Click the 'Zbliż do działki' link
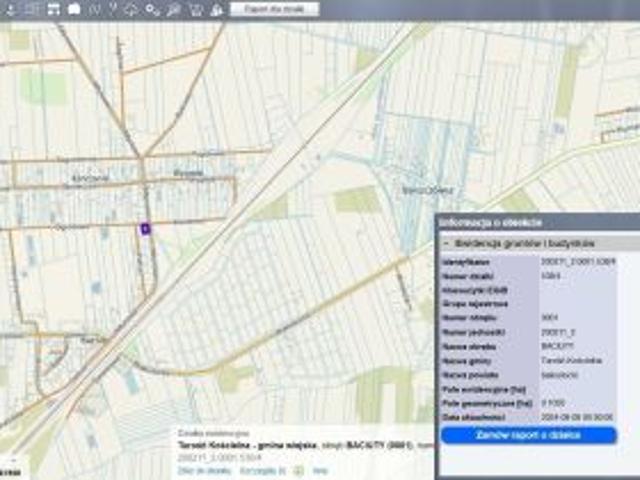This screenshot has height=480, width=640. 198,469
